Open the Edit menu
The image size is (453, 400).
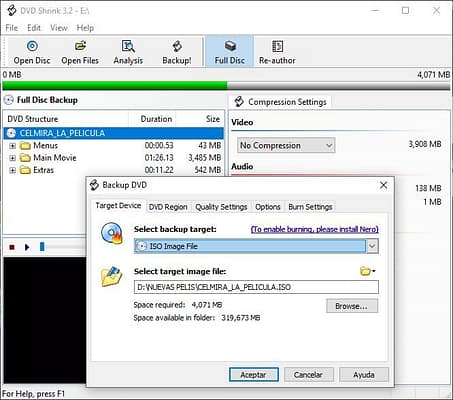coord(34,28)
